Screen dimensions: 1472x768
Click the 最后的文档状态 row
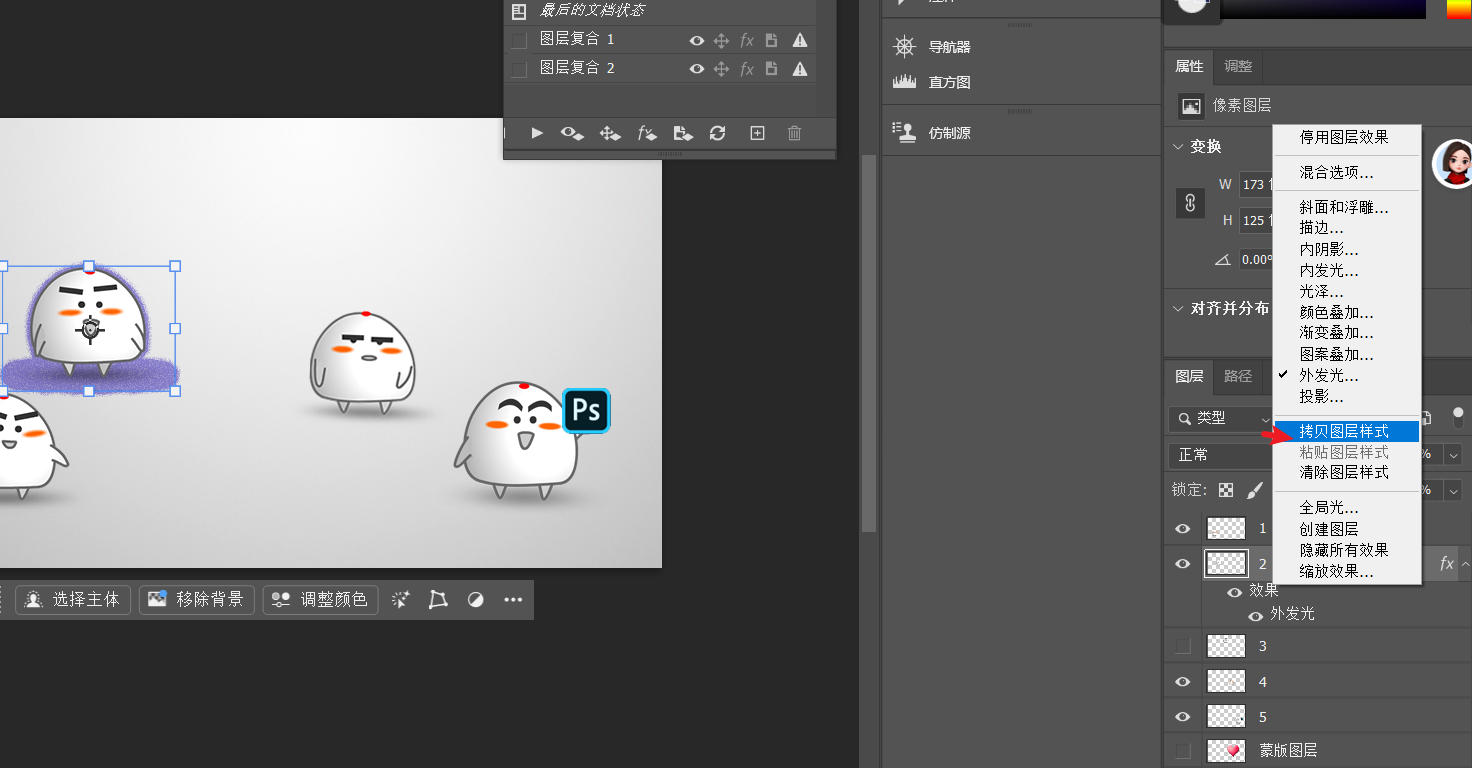[660, 11]
